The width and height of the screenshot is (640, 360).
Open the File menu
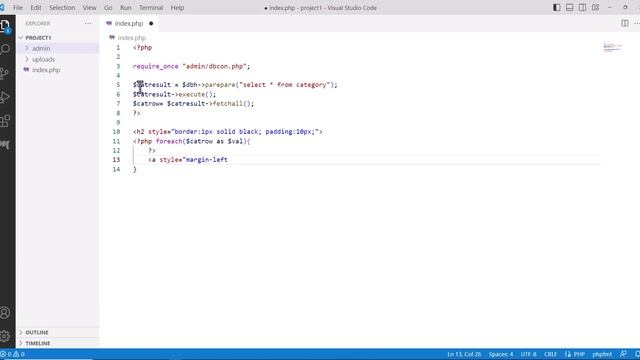coord(18,8)
